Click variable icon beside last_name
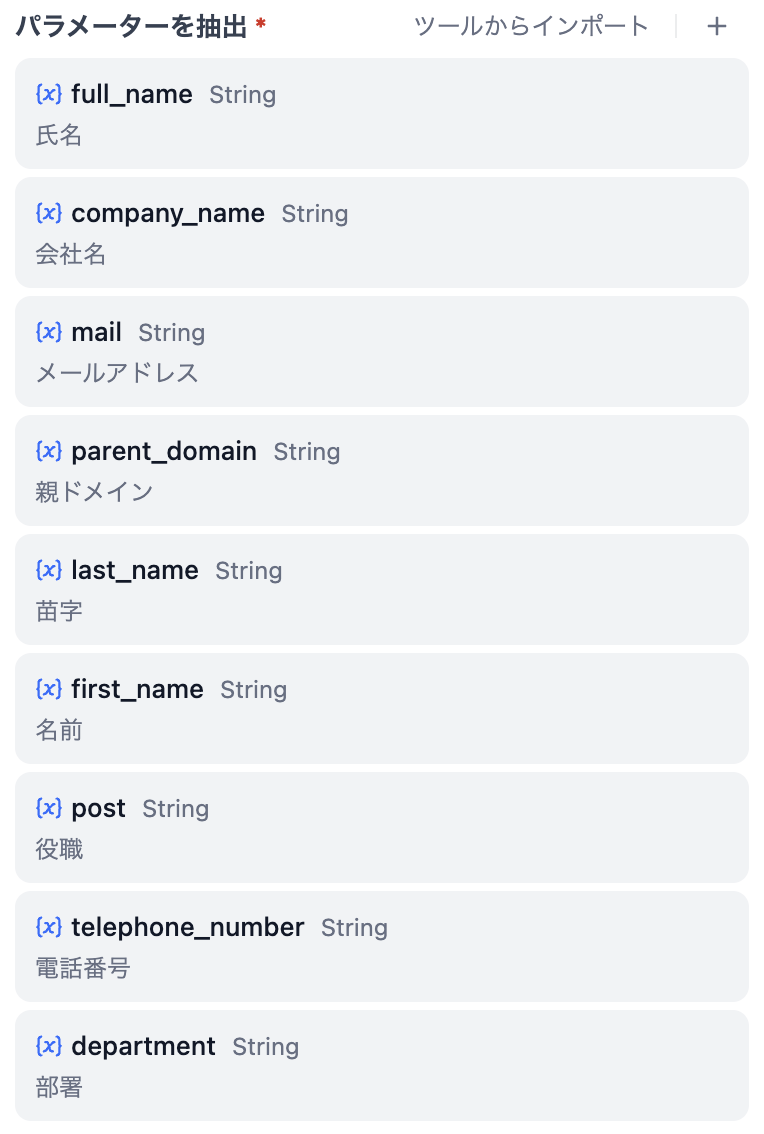Viewport: 764px width, 1134px height. 49,570
